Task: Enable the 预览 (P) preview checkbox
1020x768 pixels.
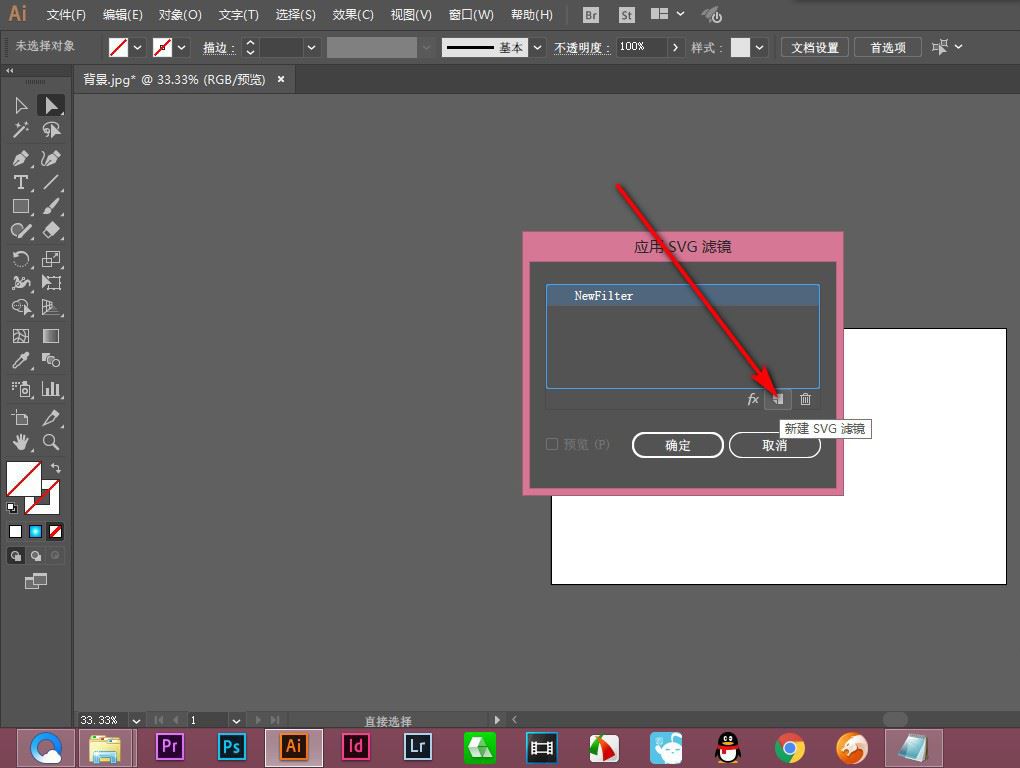Action: tap(552, 444)
